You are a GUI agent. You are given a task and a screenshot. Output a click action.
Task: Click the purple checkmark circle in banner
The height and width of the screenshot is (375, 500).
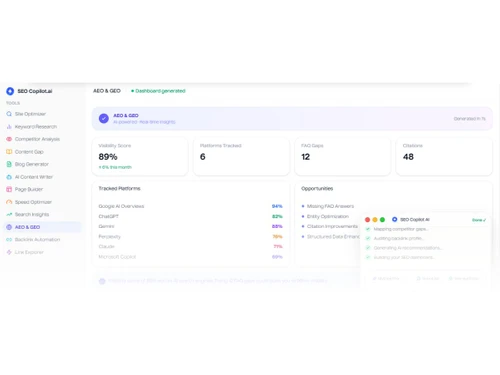(104, 118)
